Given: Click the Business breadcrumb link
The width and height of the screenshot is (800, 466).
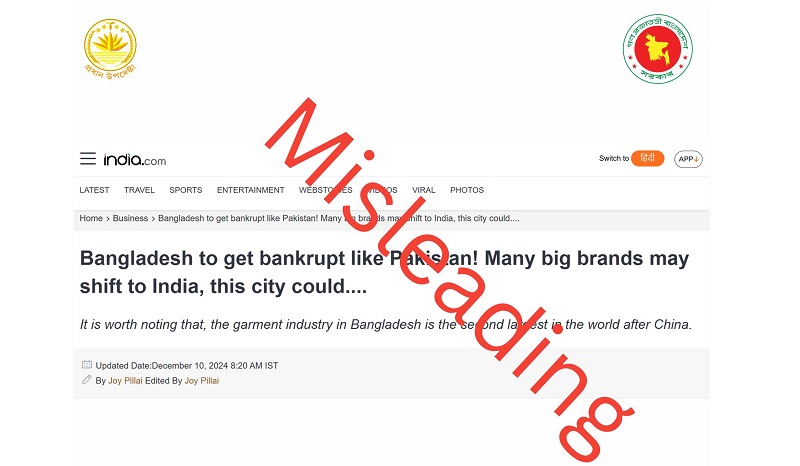Looking at the screenshot, I should (x=130, y=218).
